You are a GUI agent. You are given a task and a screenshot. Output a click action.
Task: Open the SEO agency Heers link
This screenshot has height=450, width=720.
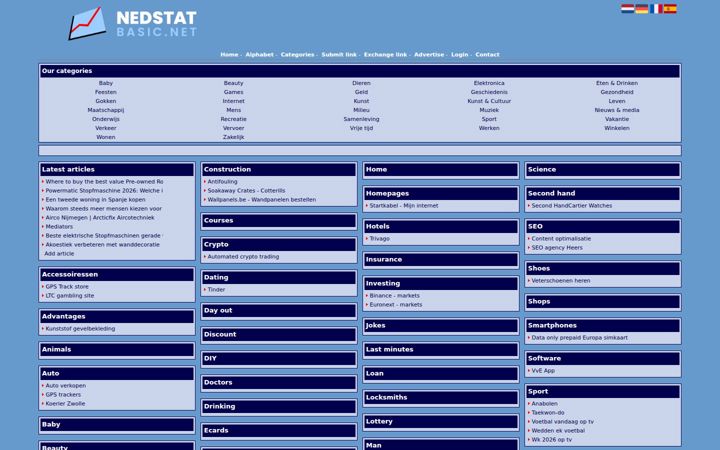pos(557,248)
